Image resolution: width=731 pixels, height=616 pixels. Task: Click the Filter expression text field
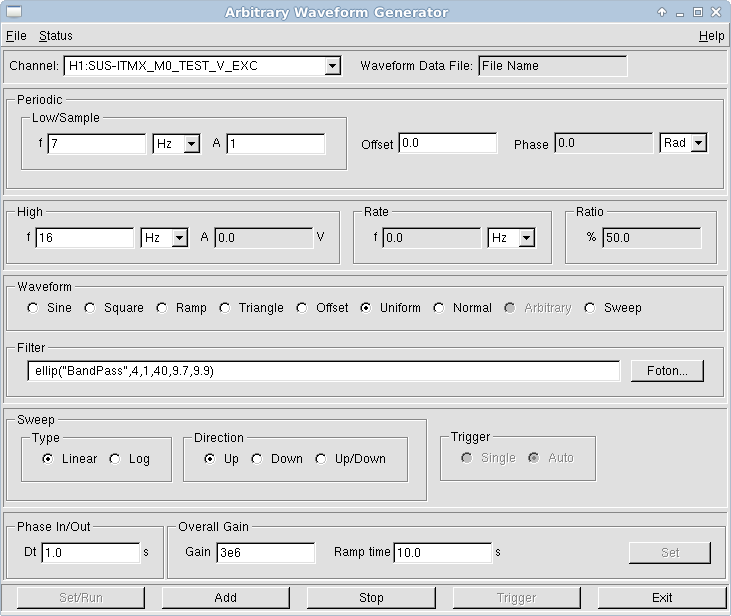(324, 371)
